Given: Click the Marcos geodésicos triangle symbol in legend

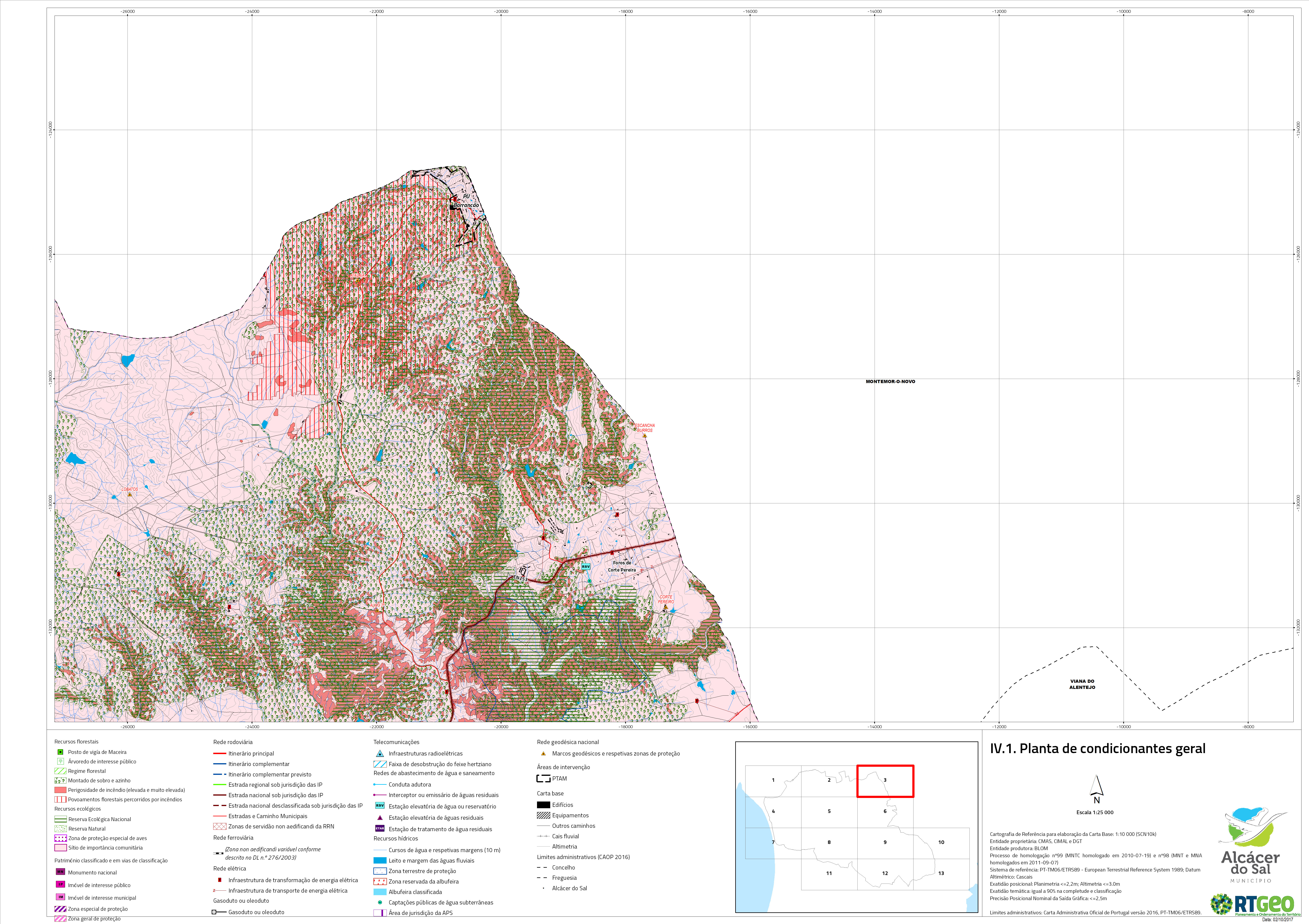Looking at the screenshot, I should (x=543, y=754).
